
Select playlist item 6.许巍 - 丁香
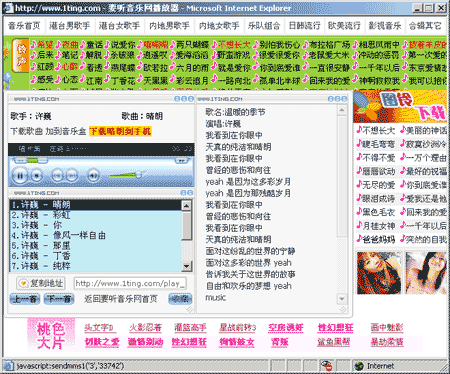pyautogui.click(x=96, y=256)
